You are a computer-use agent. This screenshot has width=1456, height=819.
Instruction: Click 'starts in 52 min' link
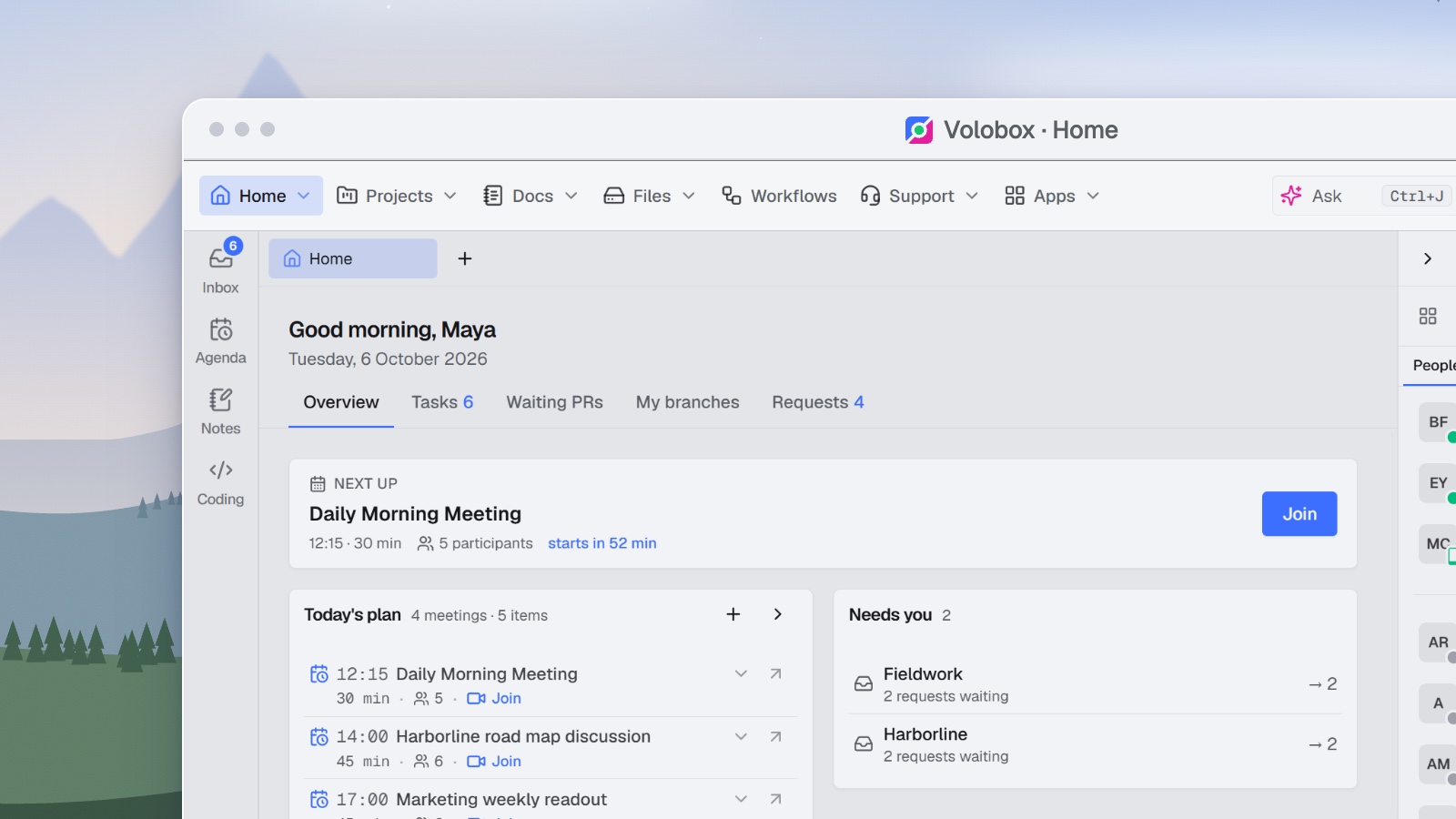pos(602,543)
